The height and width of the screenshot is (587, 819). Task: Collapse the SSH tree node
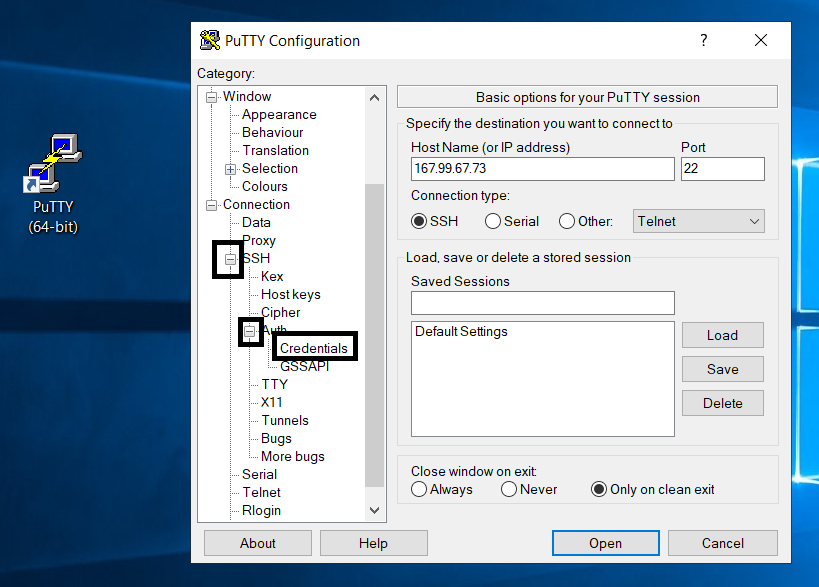[x=230, y=259]
